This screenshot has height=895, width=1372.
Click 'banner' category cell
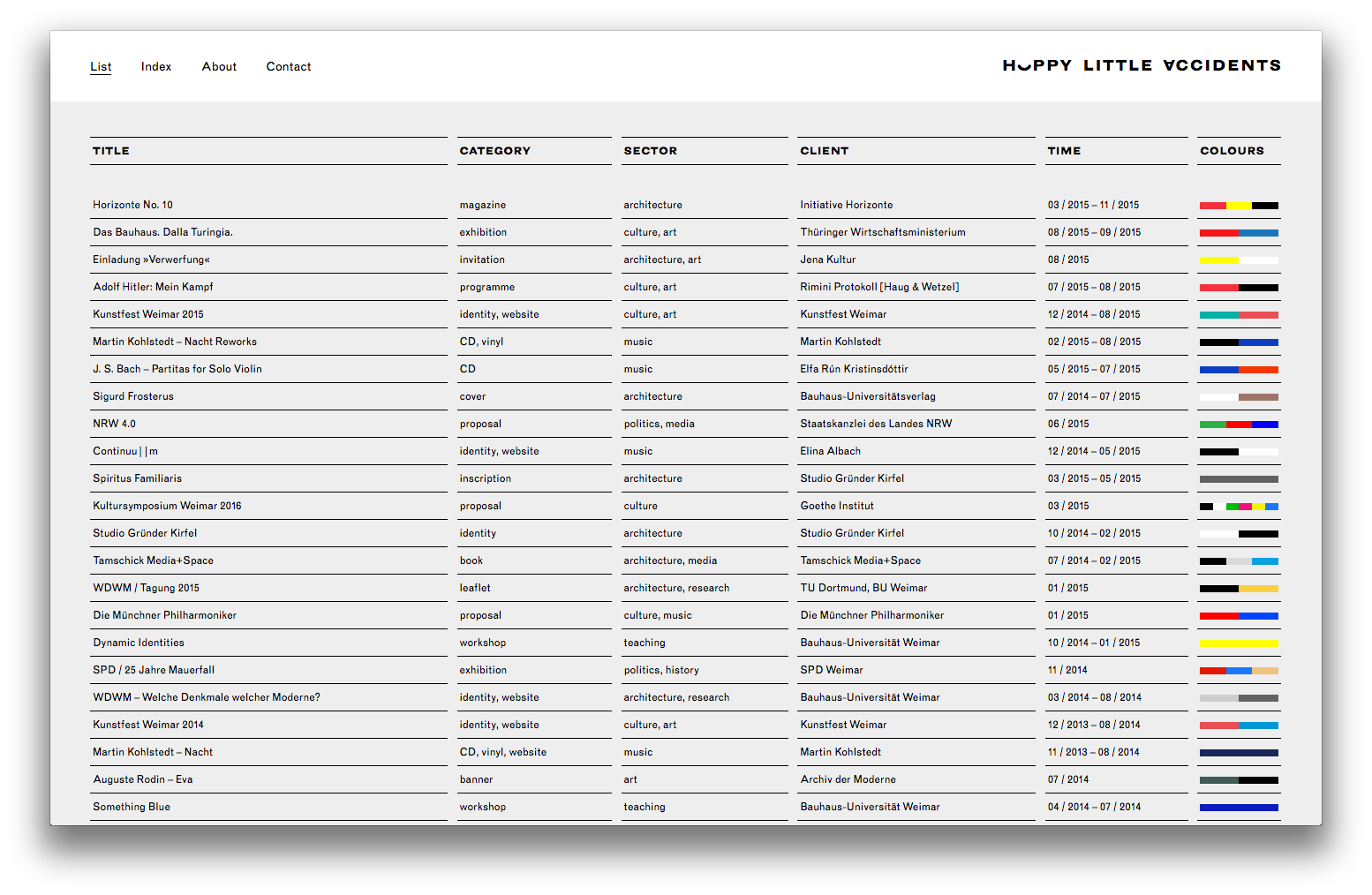(477, 779)
